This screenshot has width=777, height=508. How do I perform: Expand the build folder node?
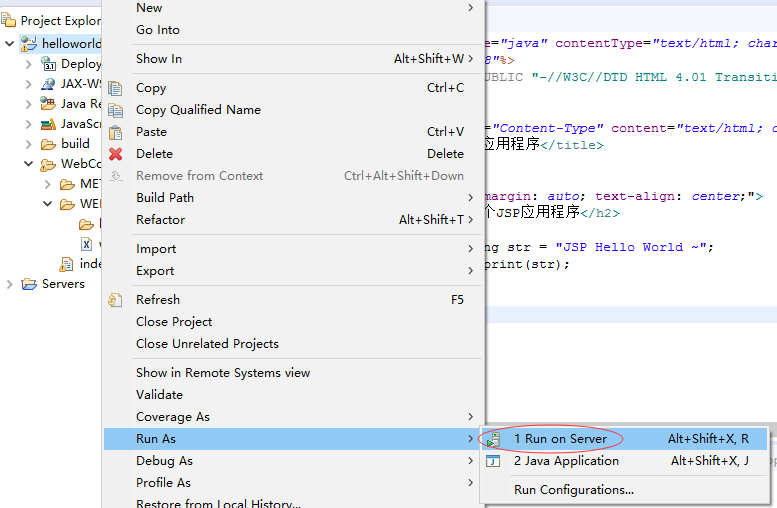29,144
